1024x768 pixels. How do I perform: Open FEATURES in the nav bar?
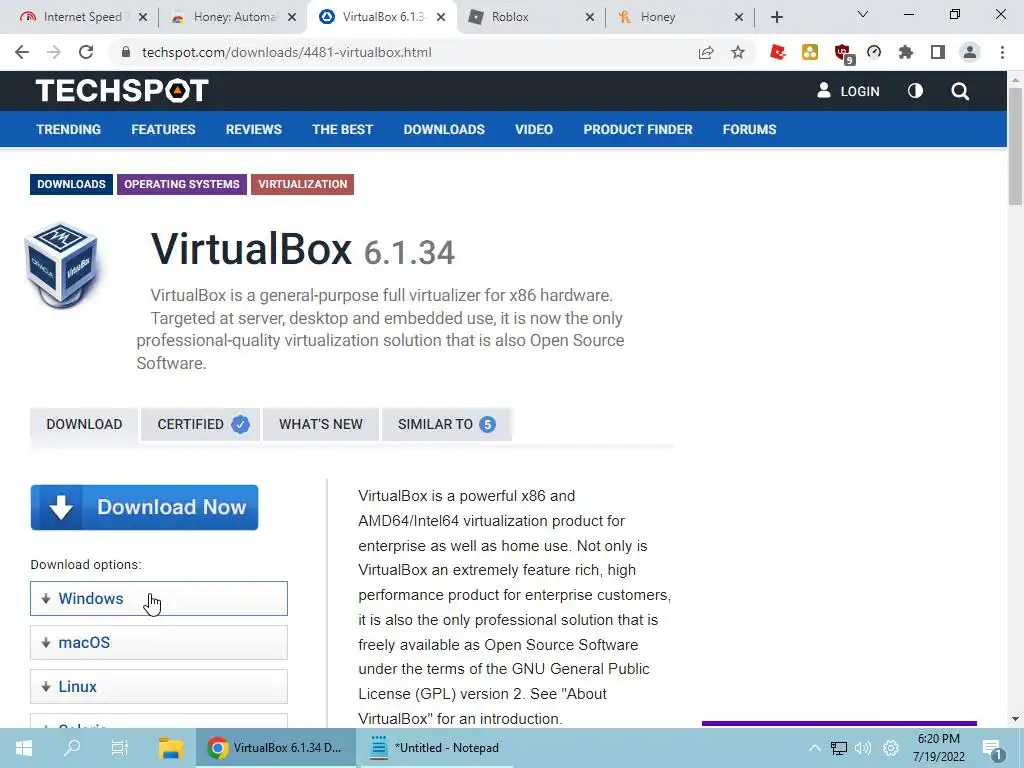point(163,129)
